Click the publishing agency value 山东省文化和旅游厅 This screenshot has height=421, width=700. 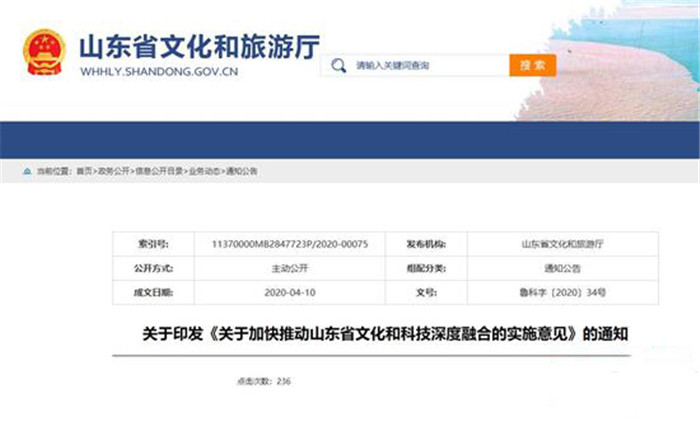569,243
